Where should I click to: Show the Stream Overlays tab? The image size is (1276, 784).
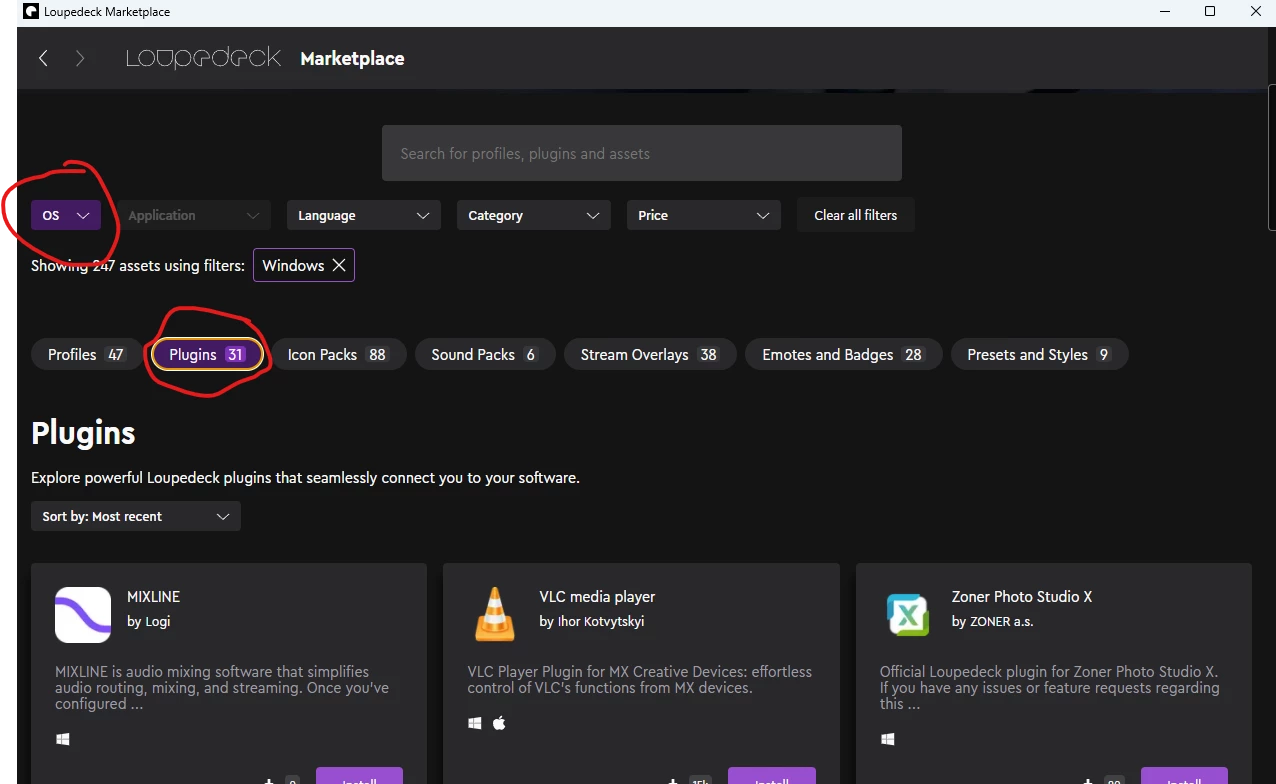click(650, 354)
